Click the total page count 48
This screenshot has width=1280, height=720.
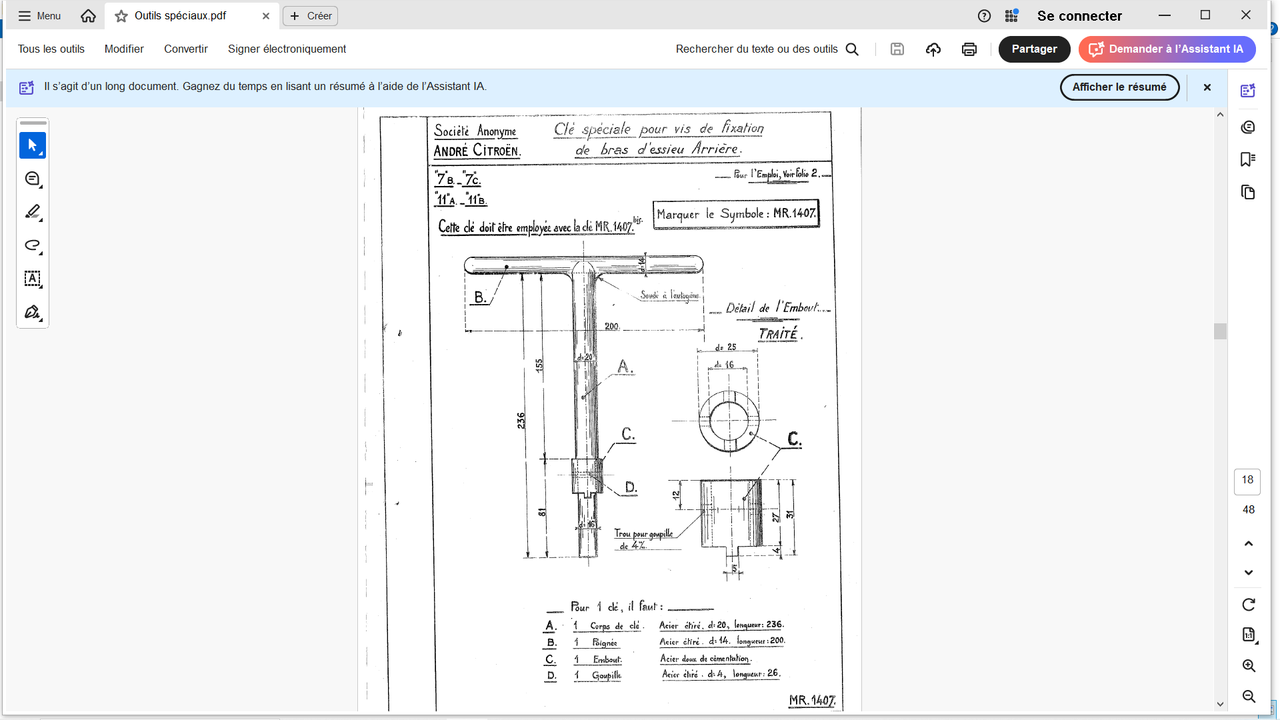tap(1248, 510)
